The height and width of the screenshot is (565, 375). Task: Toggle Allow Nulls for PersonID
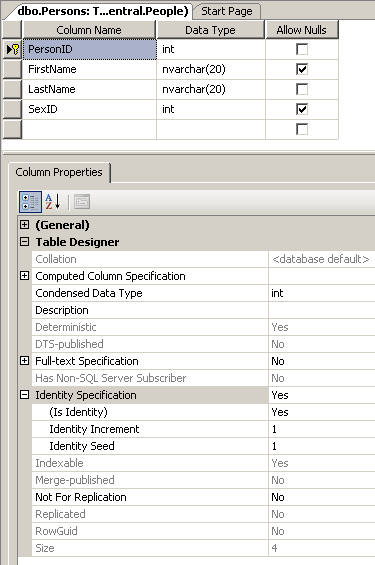pyautogui.click(x=302, y=49)
